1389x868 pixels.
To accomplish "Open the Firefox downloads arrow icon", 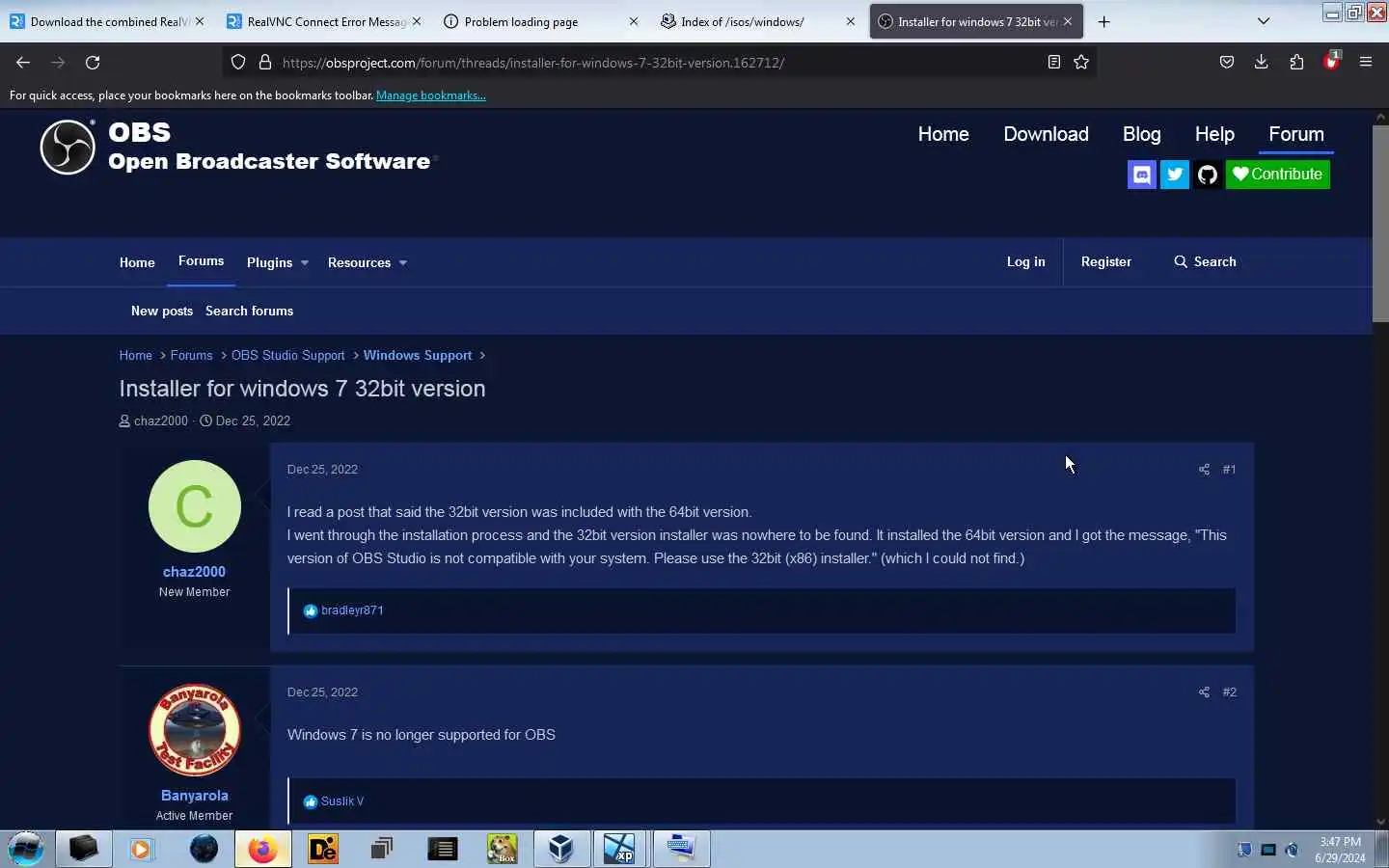I will pos(1261,62).
